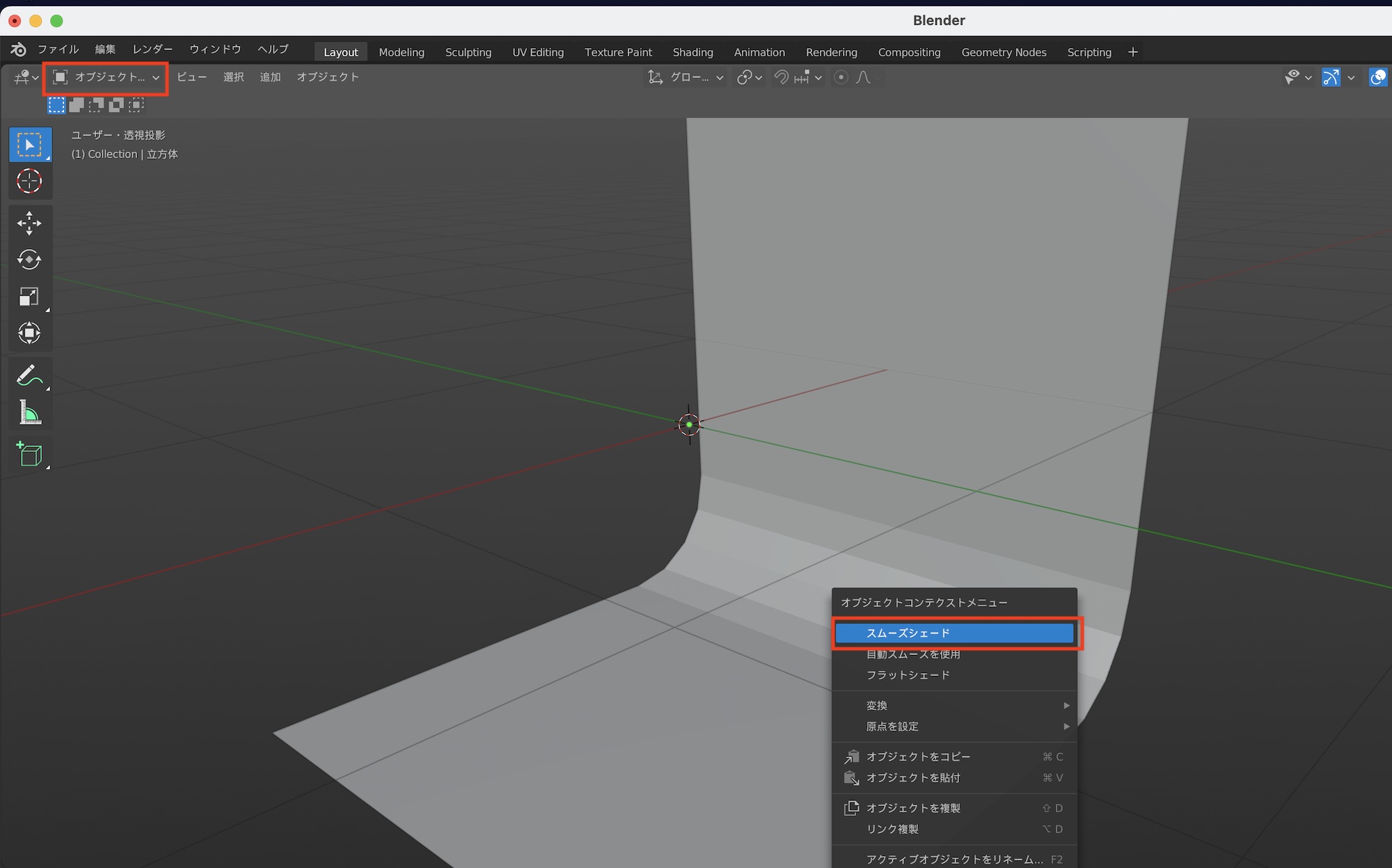Open the ファイル menu
1392x868 pixels.
coord(58,49)
